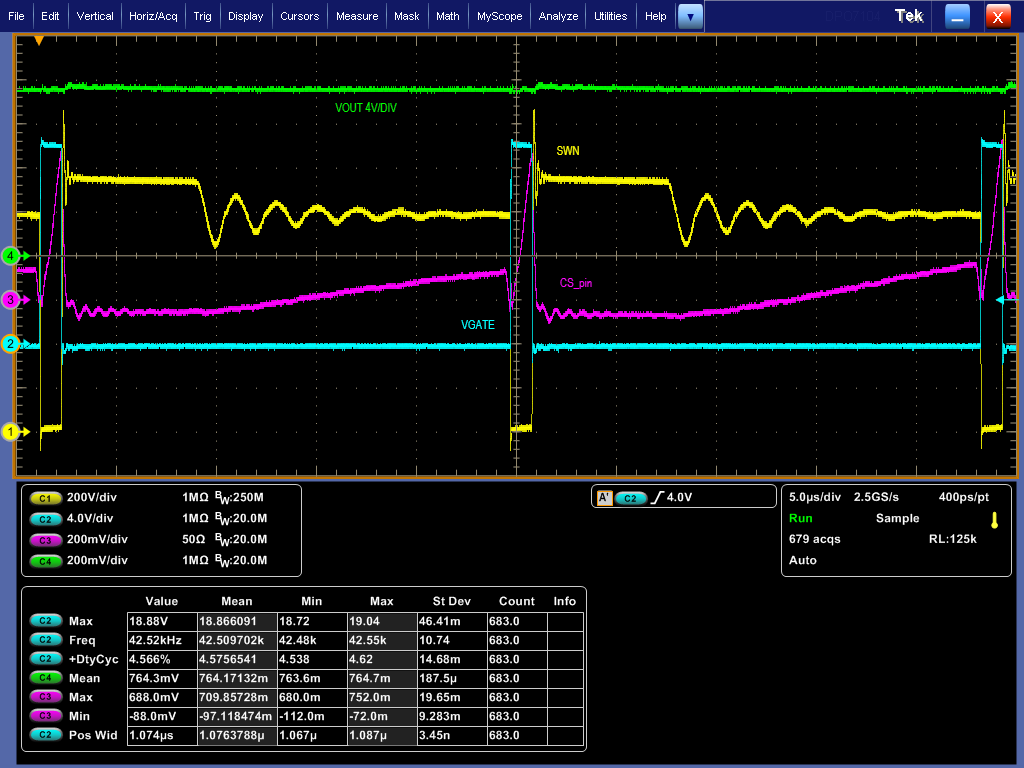Click the yellow acquisition status thermometer icon

point(994,520)
